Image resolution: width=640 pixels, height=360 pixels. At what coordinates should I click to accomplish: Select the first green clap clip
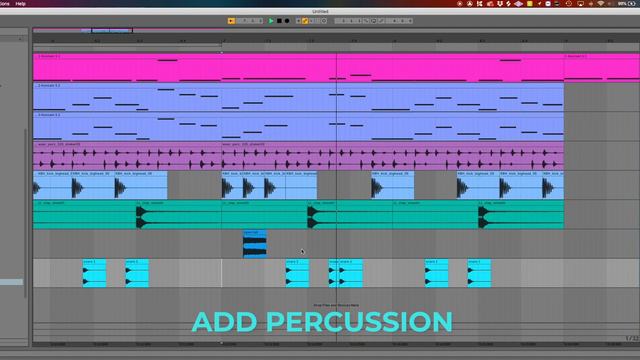coord(84,214)
